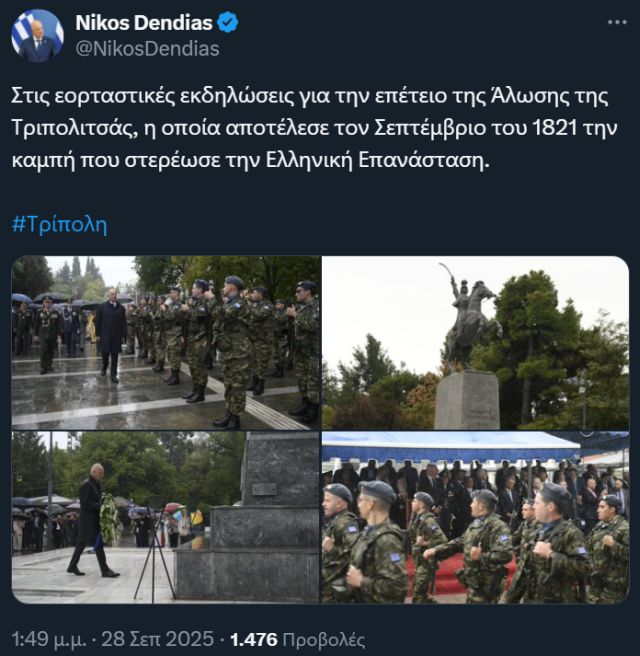
Task: Click the word Άλωσης in tweet
Action: click(530, 96)
